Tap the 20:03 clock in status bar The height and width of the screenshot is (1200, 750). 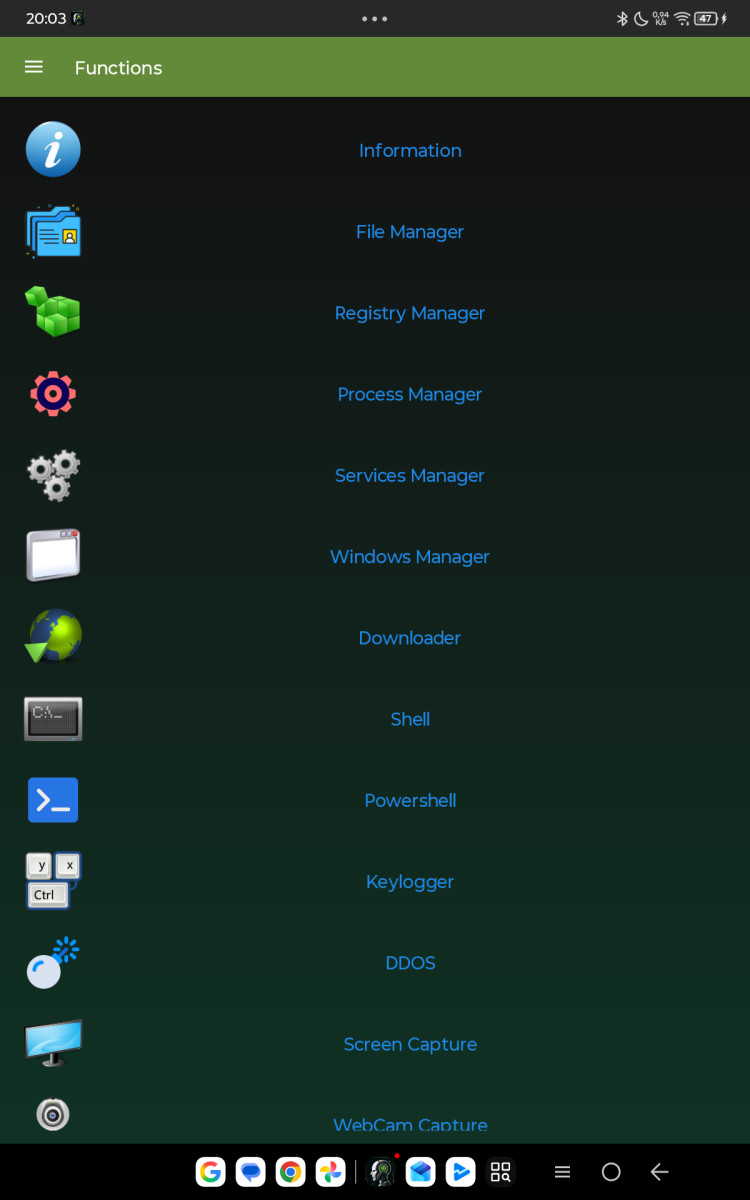coord(45,18)
